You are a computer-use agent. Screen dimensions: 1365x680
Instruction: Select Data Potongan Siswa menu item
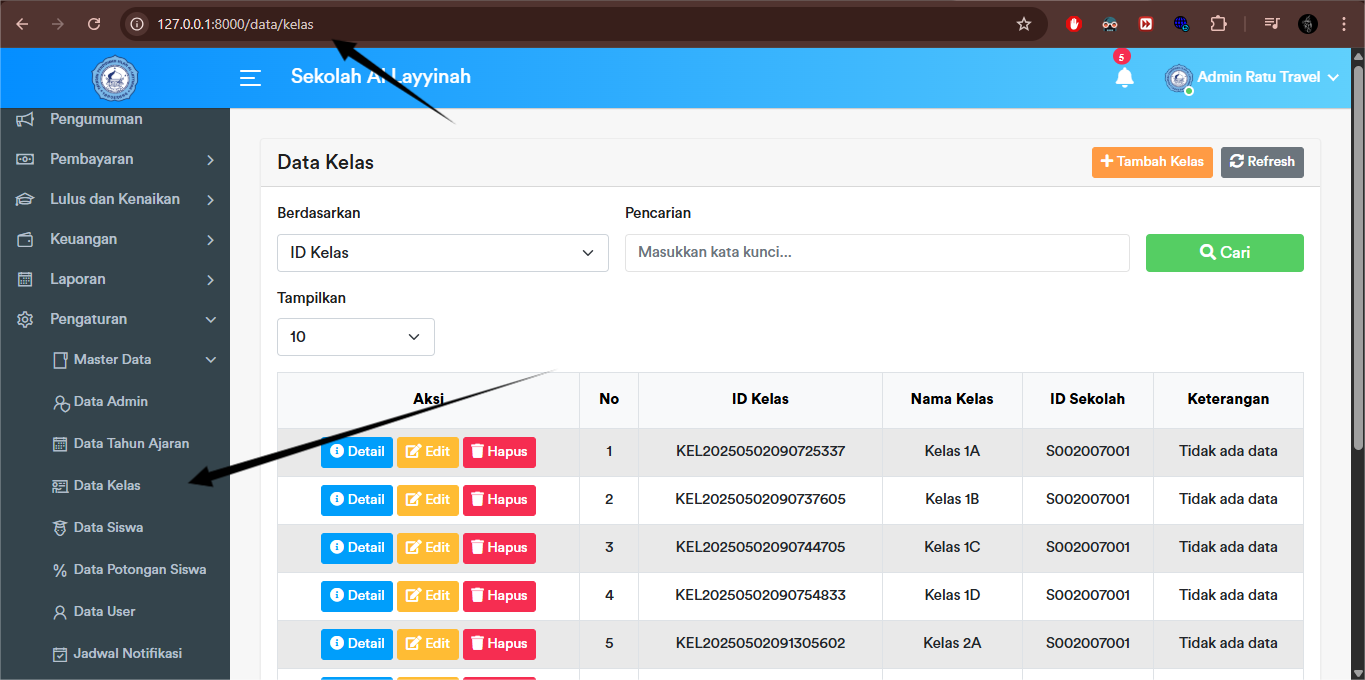pyautogui.click(x=139, y=569)
